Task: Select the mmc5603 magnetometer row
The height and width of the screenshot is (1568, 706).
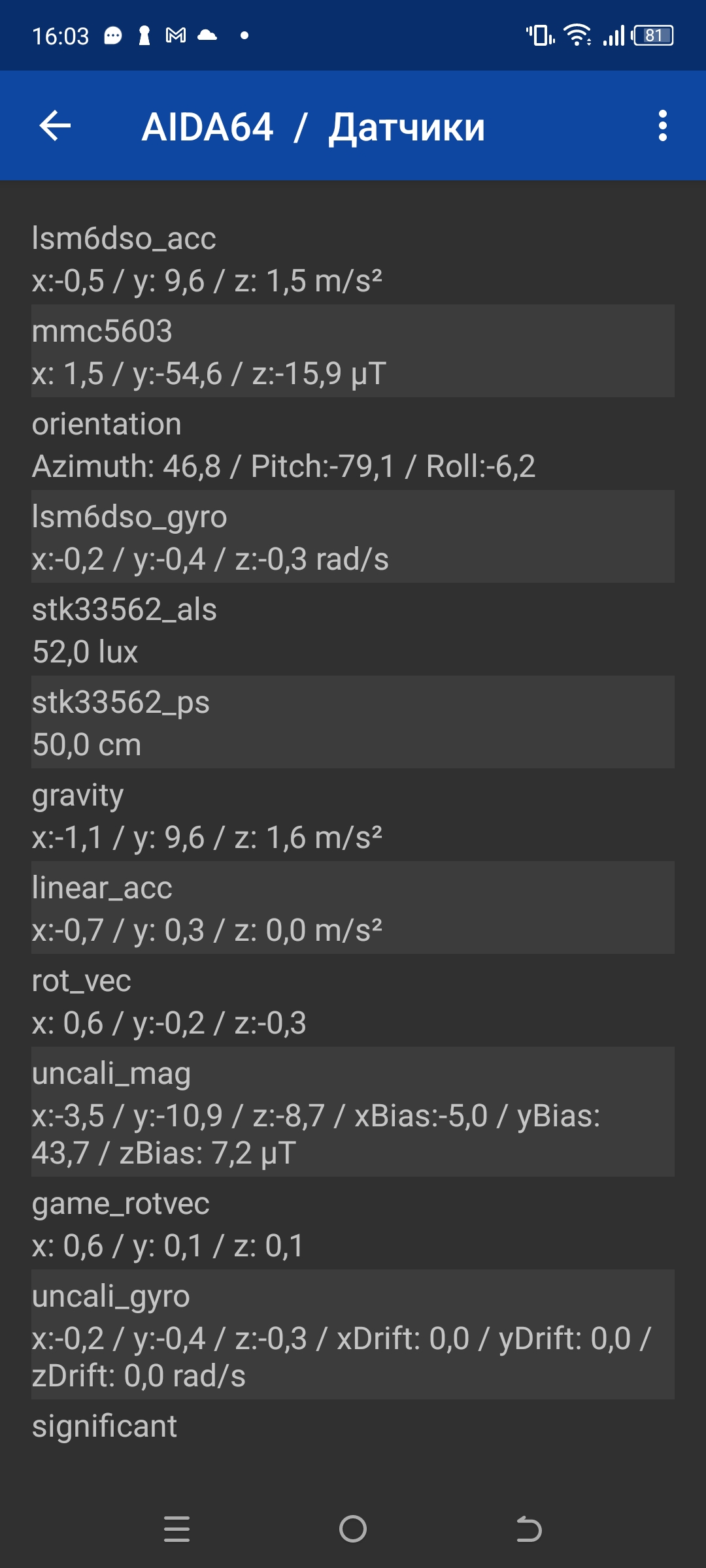Action: [x=353, y=351]
